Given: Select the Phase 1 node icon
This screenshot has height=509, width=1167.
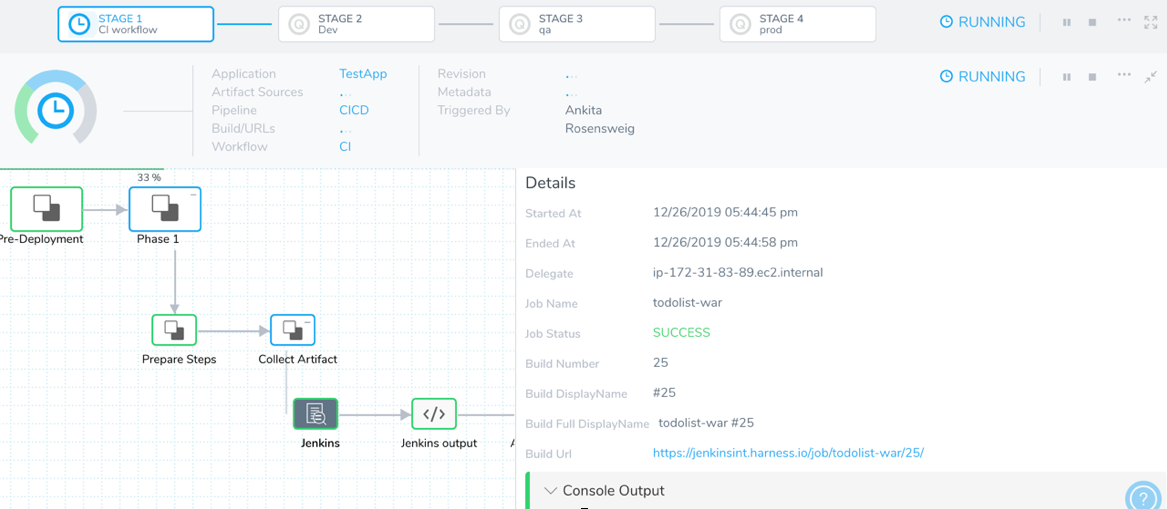Looking at the screenshot, I should (x=164, y=209).
